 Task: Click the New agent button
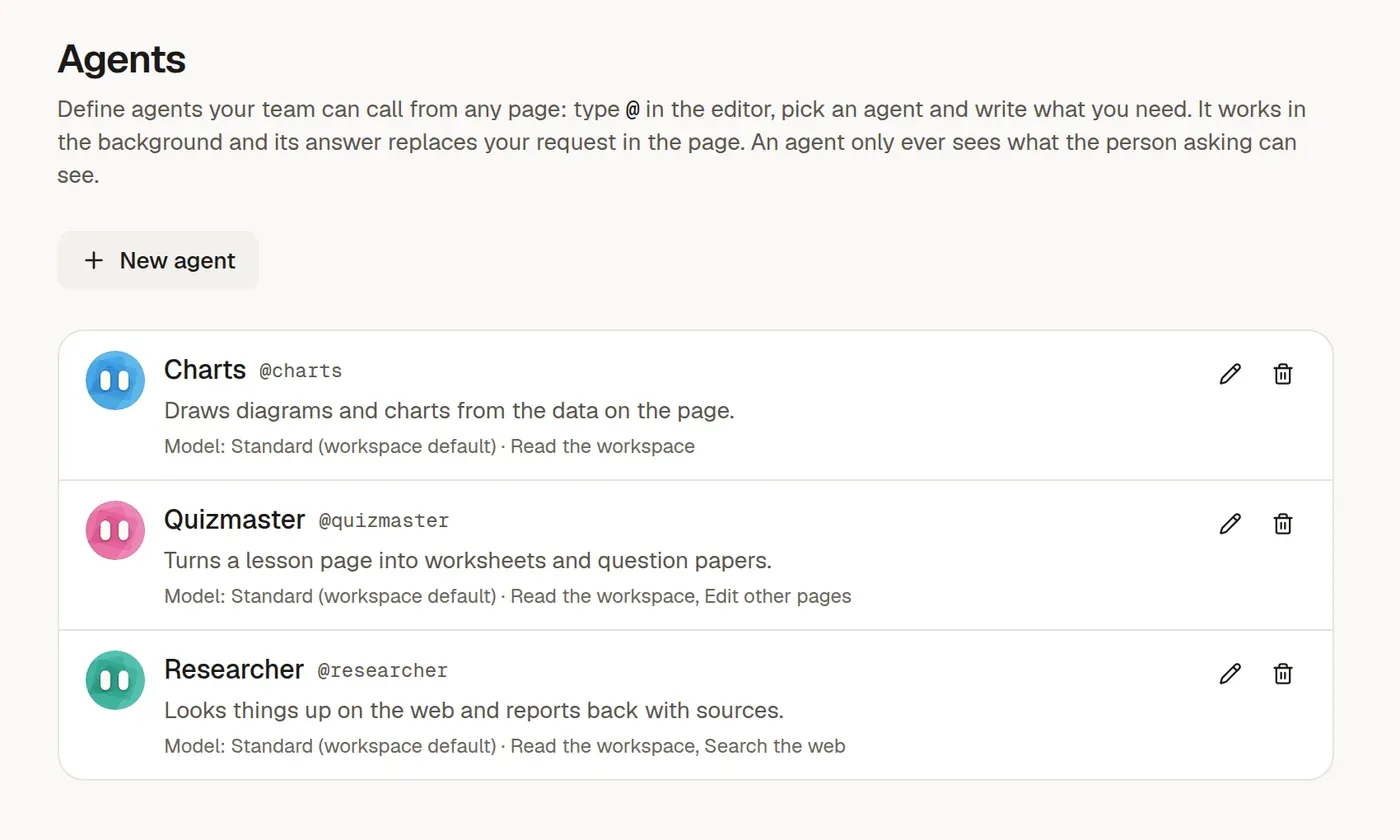pos(158,260)
